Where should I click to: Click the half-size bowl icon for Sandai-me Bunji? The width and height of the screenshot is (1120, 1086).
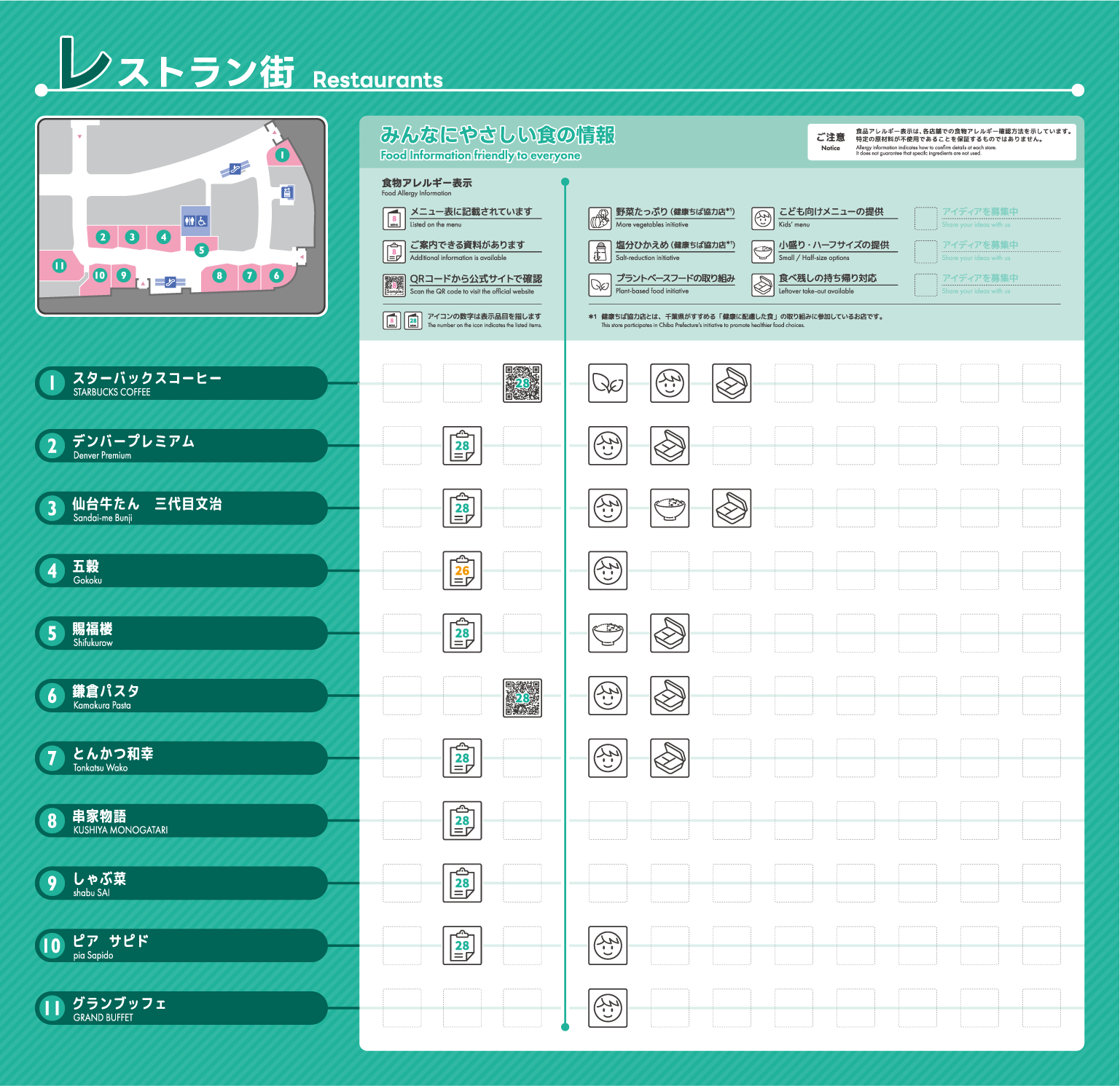[x=670, y=508]
